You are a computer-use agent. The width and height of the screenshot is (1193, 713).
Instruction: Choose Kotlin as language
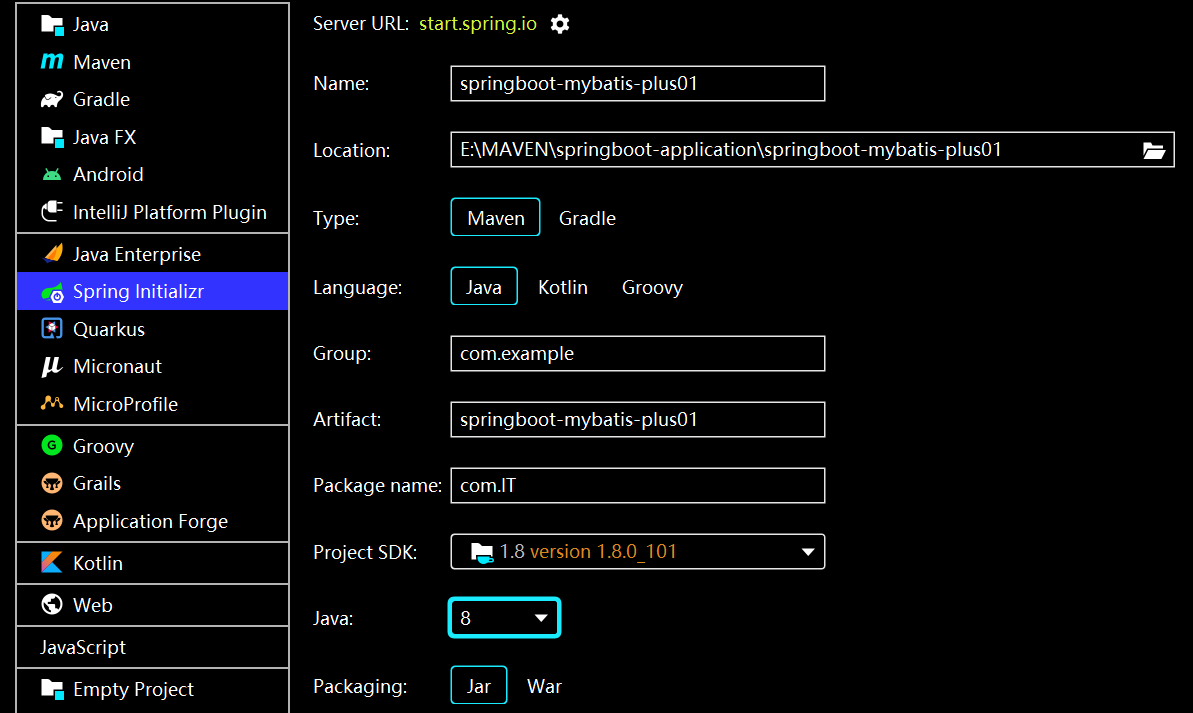[563, 288]
